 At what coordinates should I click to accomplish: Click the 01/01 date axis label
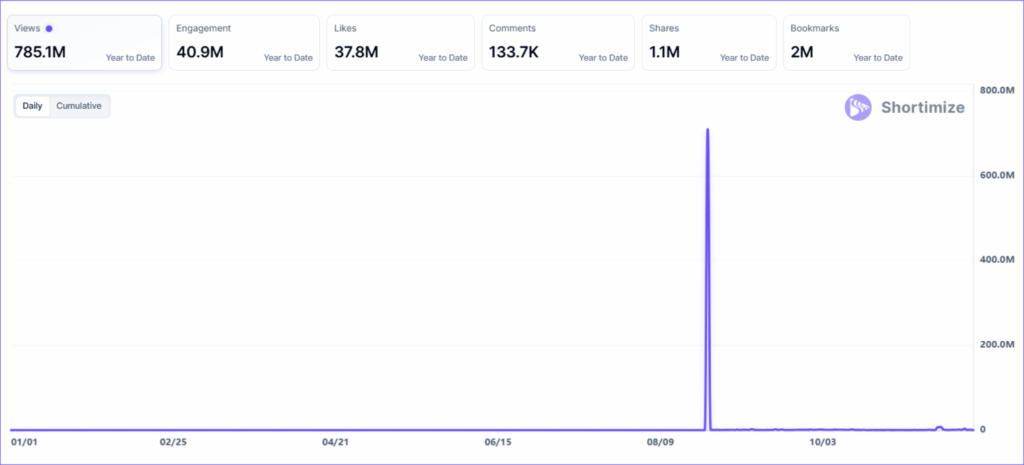24,441
